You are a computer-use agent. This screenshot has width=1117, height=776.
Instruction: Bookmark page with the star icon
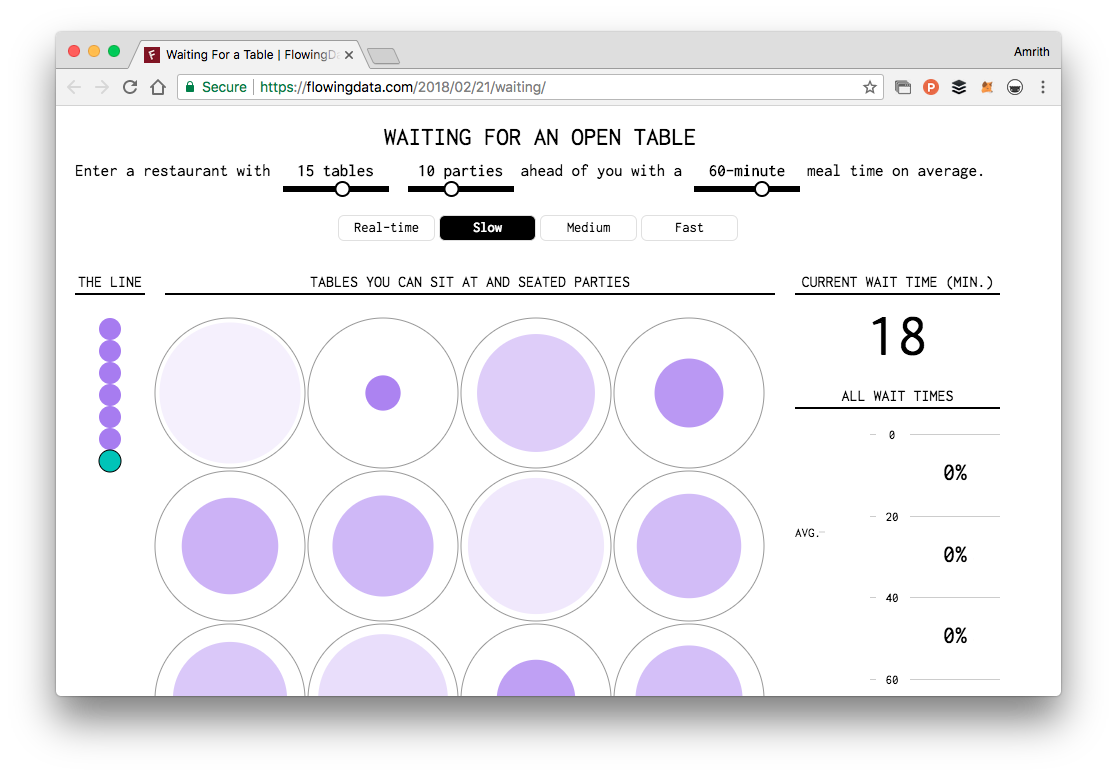pos(869,87)
